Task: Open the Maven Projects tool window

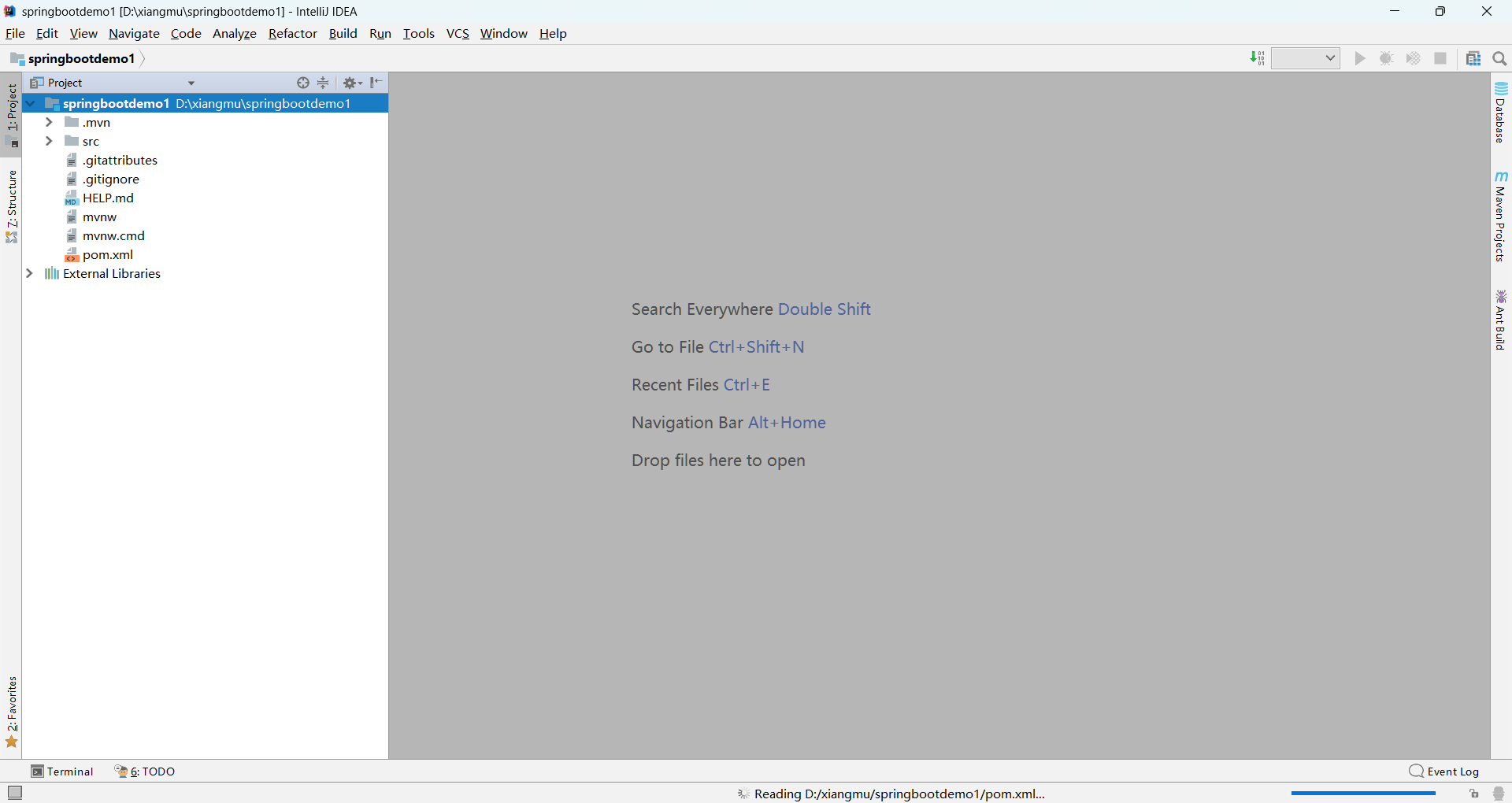Action: (x=1501, y=216)
